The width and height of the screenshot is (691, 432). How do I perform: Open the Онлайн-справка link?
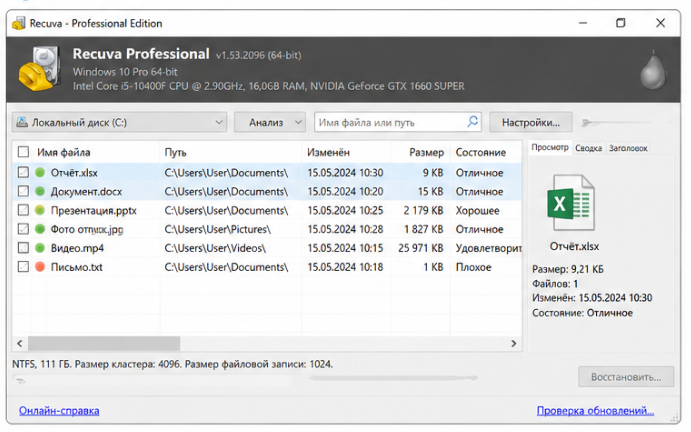pyautogui.click(x=59, y=410)
